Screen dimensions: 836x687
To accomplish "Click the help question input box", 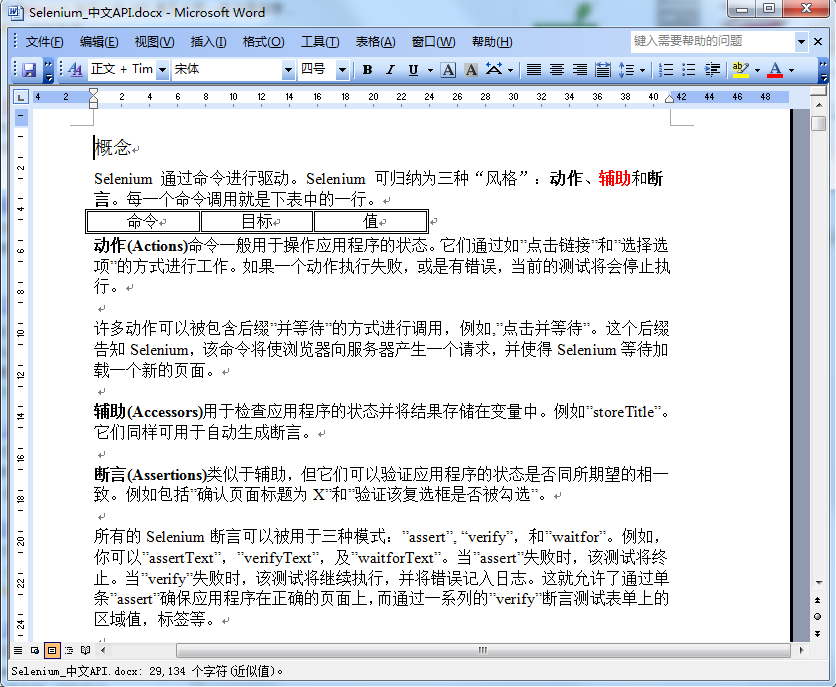I will pos(713,41).
